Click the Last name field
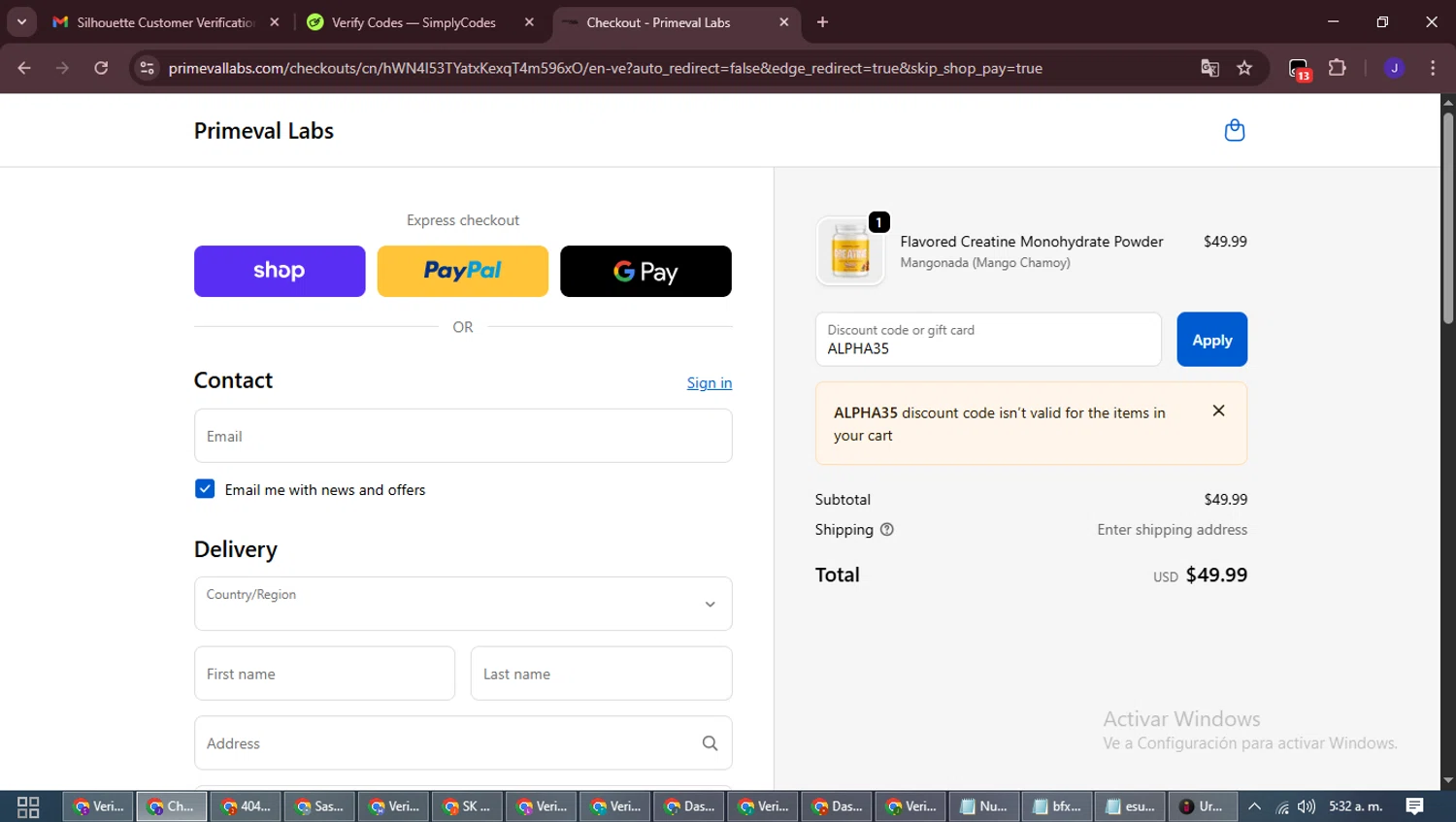The height and width of the screenshot is (822, 1456). point(601,674)
